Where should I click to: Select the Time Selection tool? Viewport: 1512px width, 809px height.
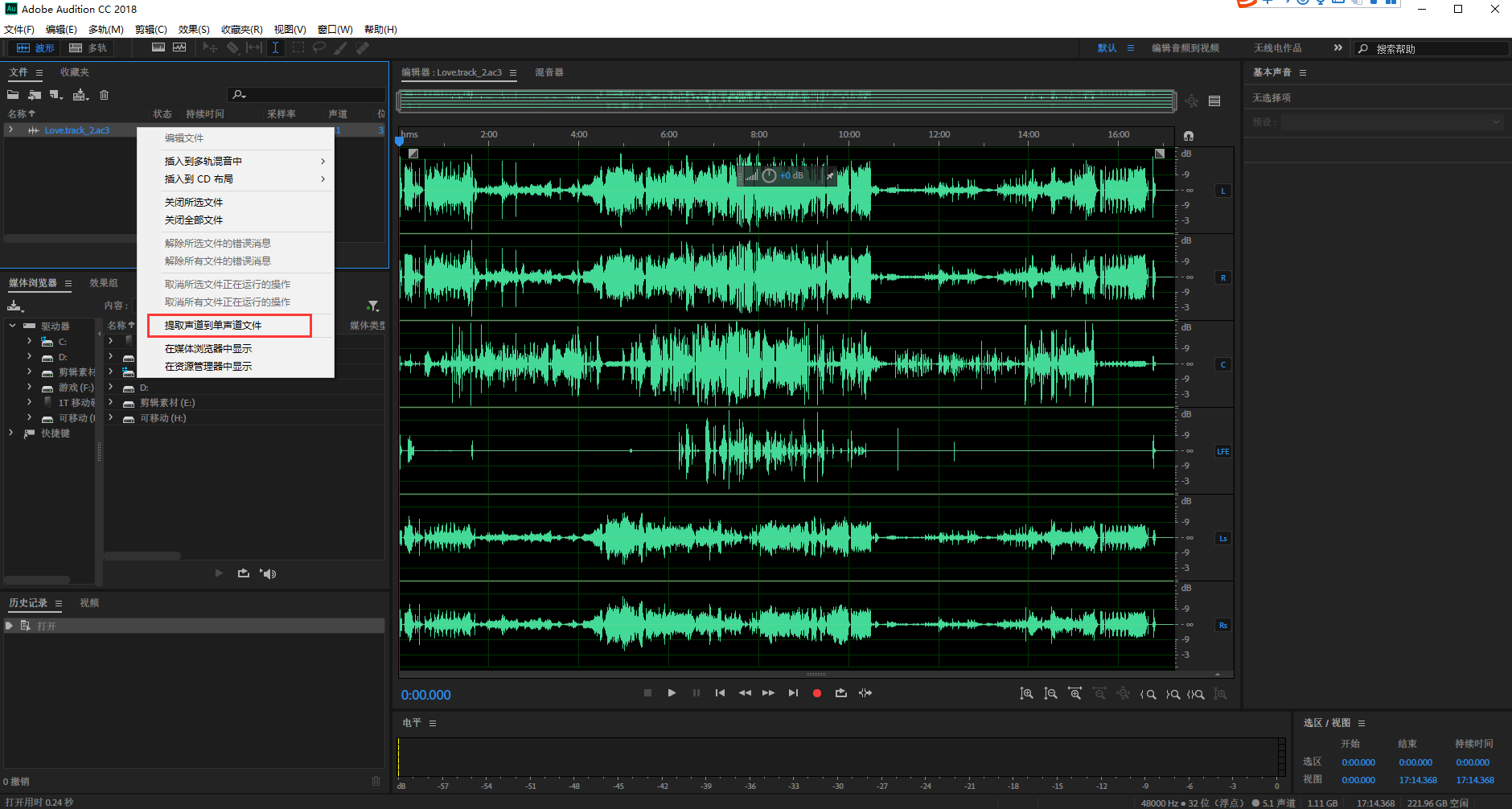point(275,48)
